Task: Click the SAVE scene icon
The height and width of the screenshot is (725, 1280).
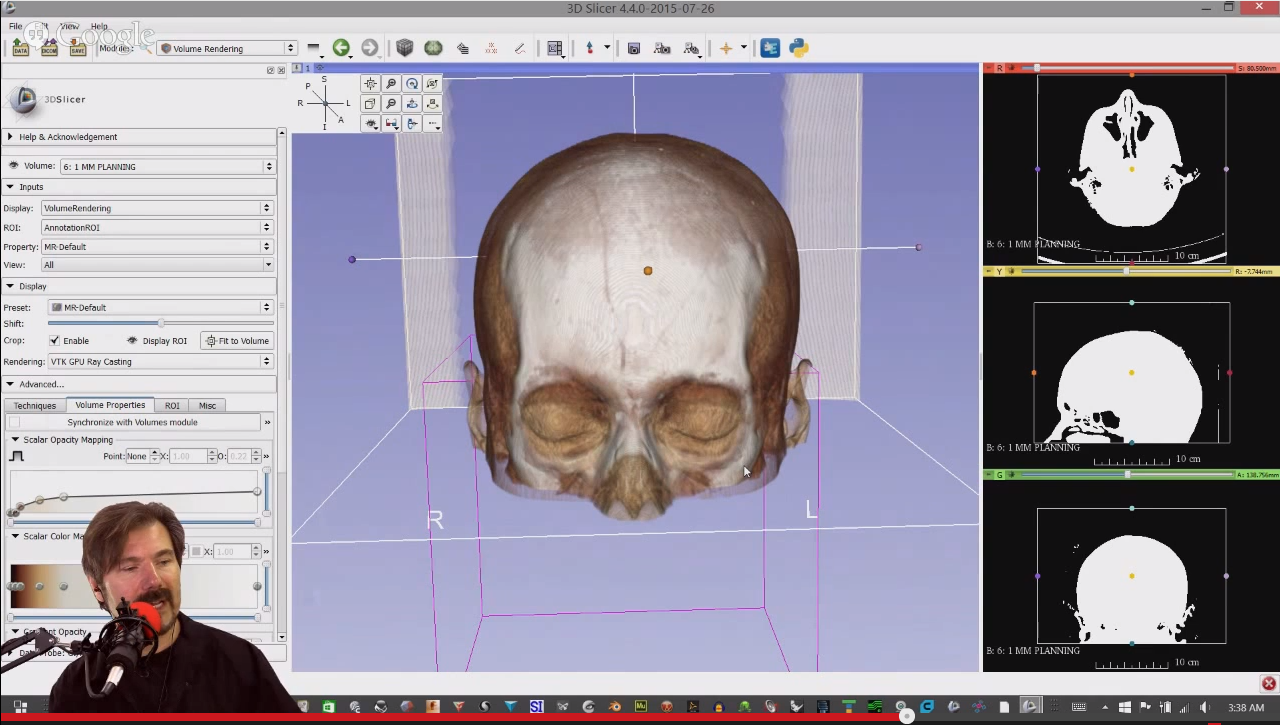Action: click(78, 48)
